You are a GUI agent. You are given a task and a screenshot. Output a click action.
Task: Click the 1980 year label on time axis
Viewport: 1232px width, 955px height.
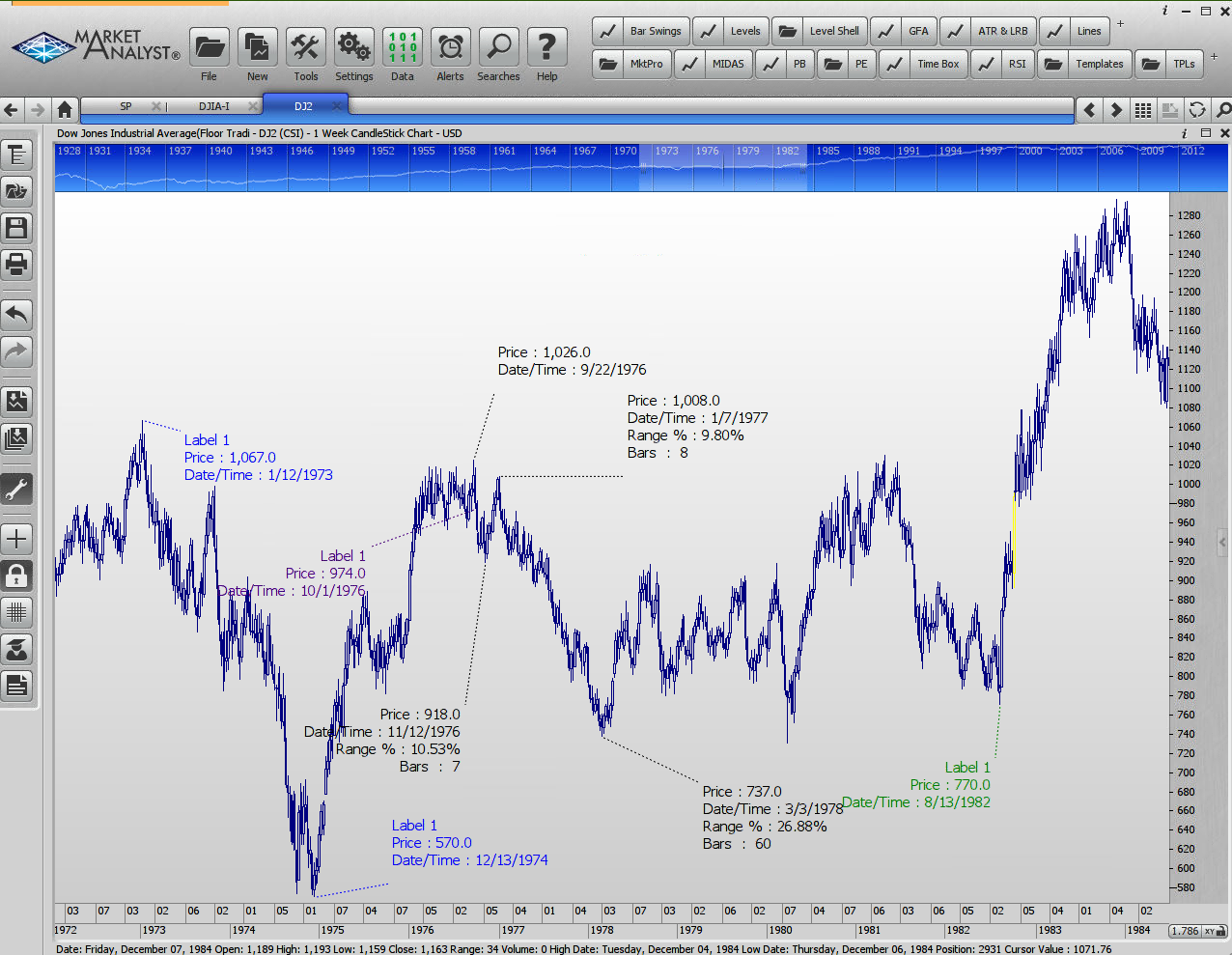[780, 930]
